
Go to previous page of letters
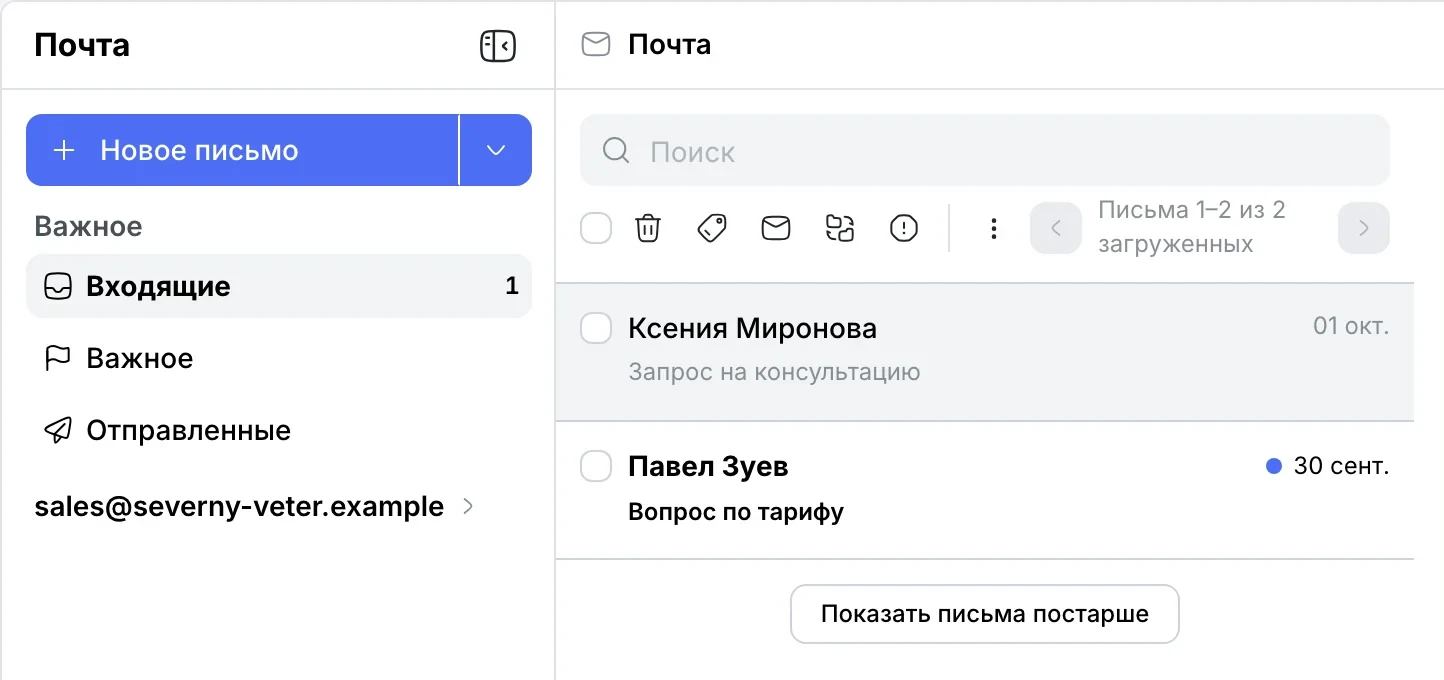point(1056,229)
